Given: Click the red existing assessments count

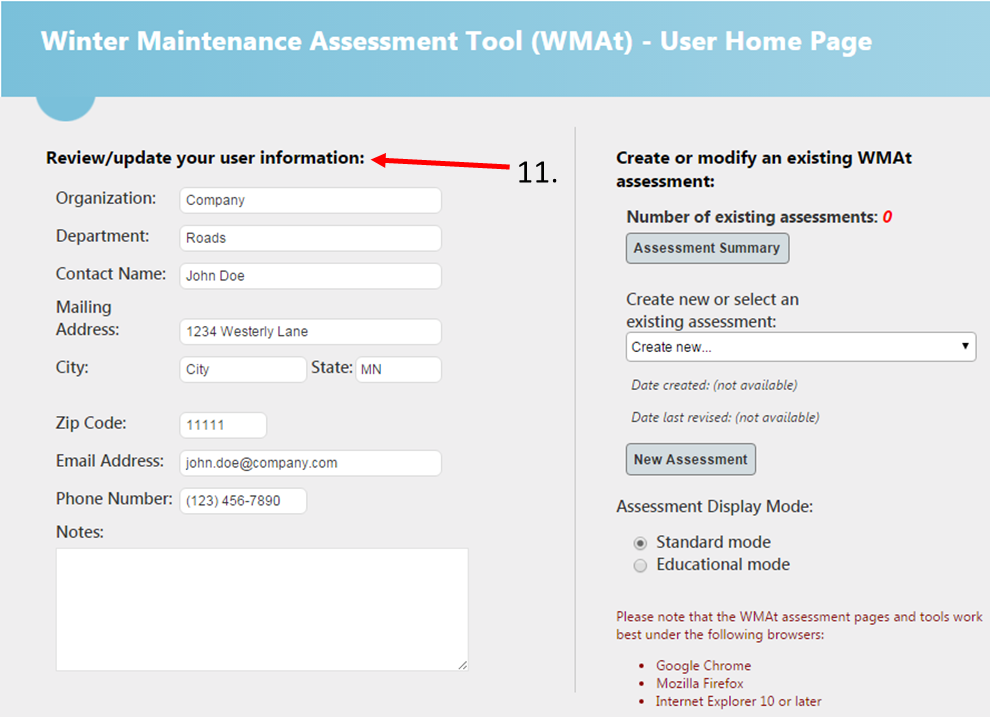Looking at the screenshot, I should point(887,217).
